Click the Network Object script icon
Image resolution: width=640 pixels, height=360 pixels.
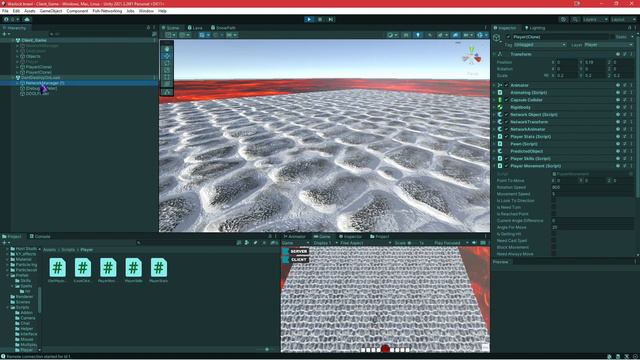point(500,115)
